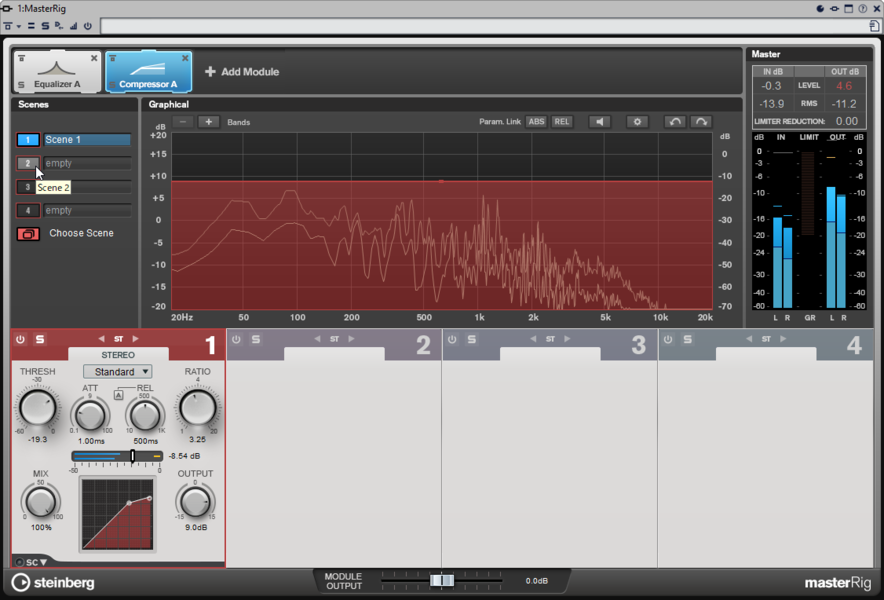The height and width of the screenshot is (600, 884).
Task: Click the document icon right of preset field
Action: [x=874, y=26]
